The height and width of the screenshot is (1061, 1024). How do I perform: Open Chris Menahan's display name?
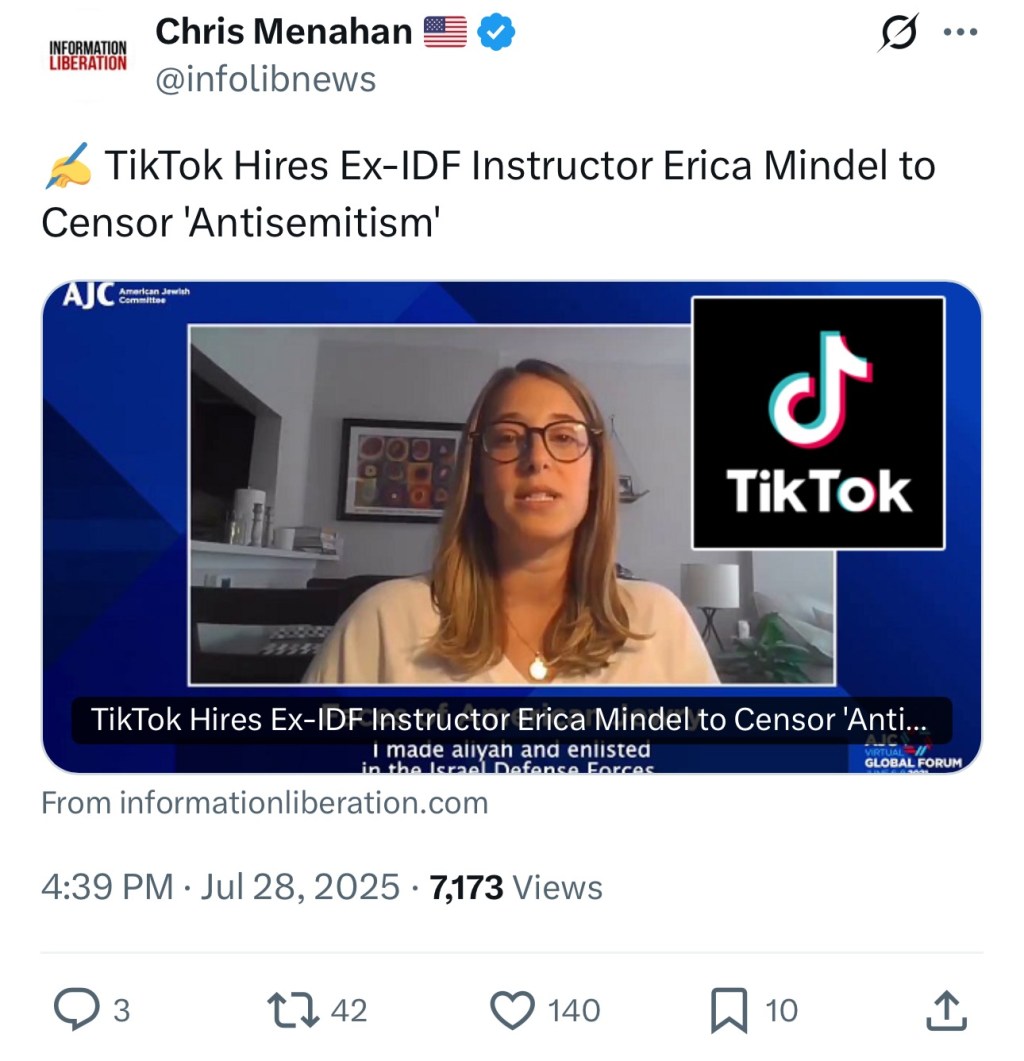284,31
